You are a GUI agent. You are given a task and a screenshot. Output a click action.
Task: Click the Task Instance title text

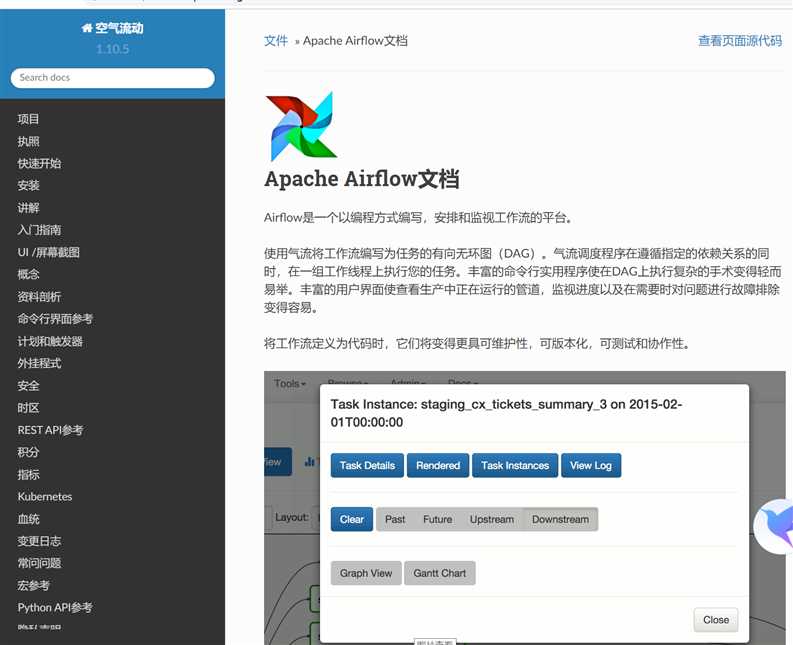506,413
